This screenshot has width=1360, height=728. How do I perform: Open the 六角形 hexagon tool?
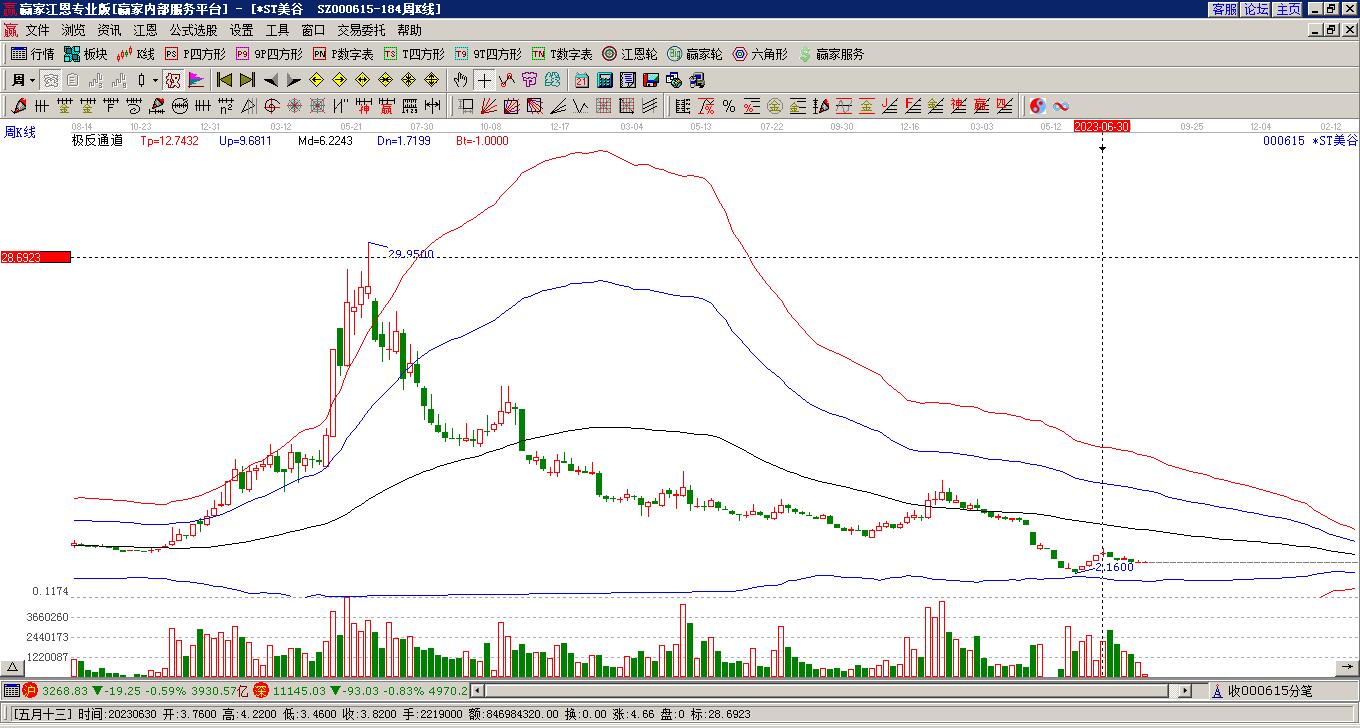point(760,54)
